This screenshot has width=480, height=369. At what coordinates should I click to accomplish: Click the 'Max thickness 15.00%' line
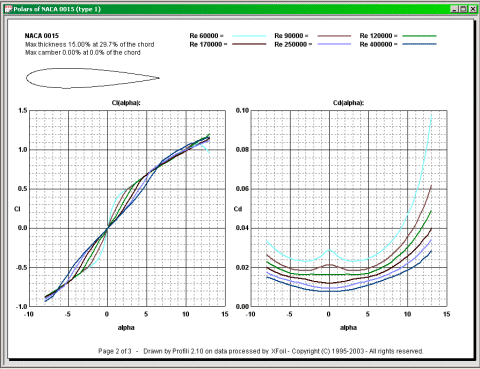point(89,44)
